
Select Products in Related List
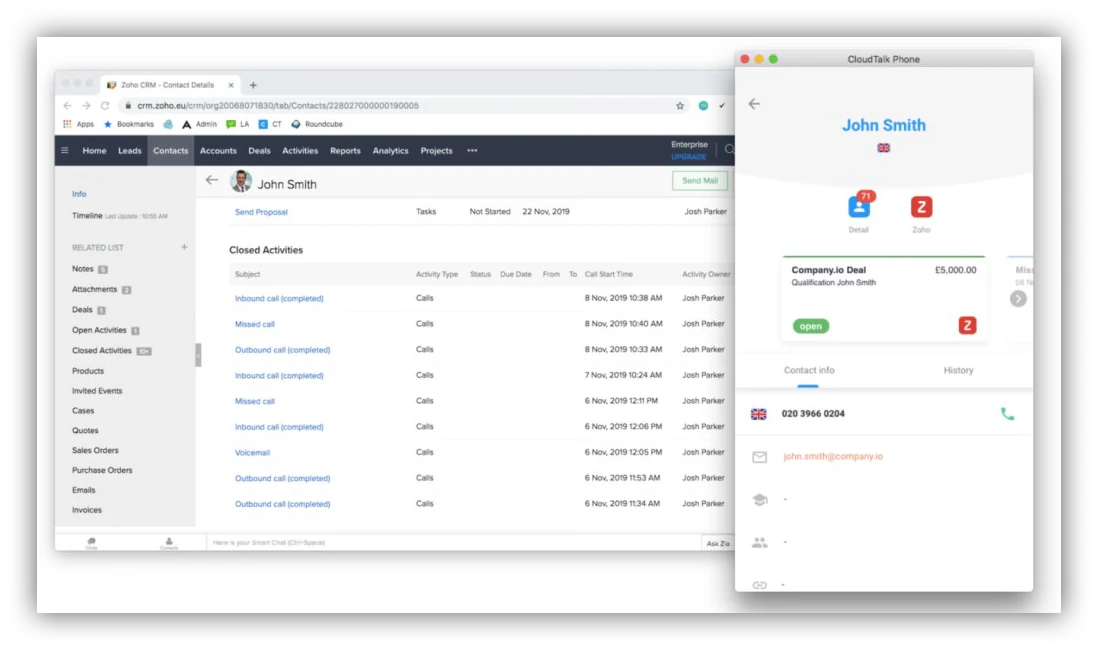pyautogui.click(x=88, y=371)
